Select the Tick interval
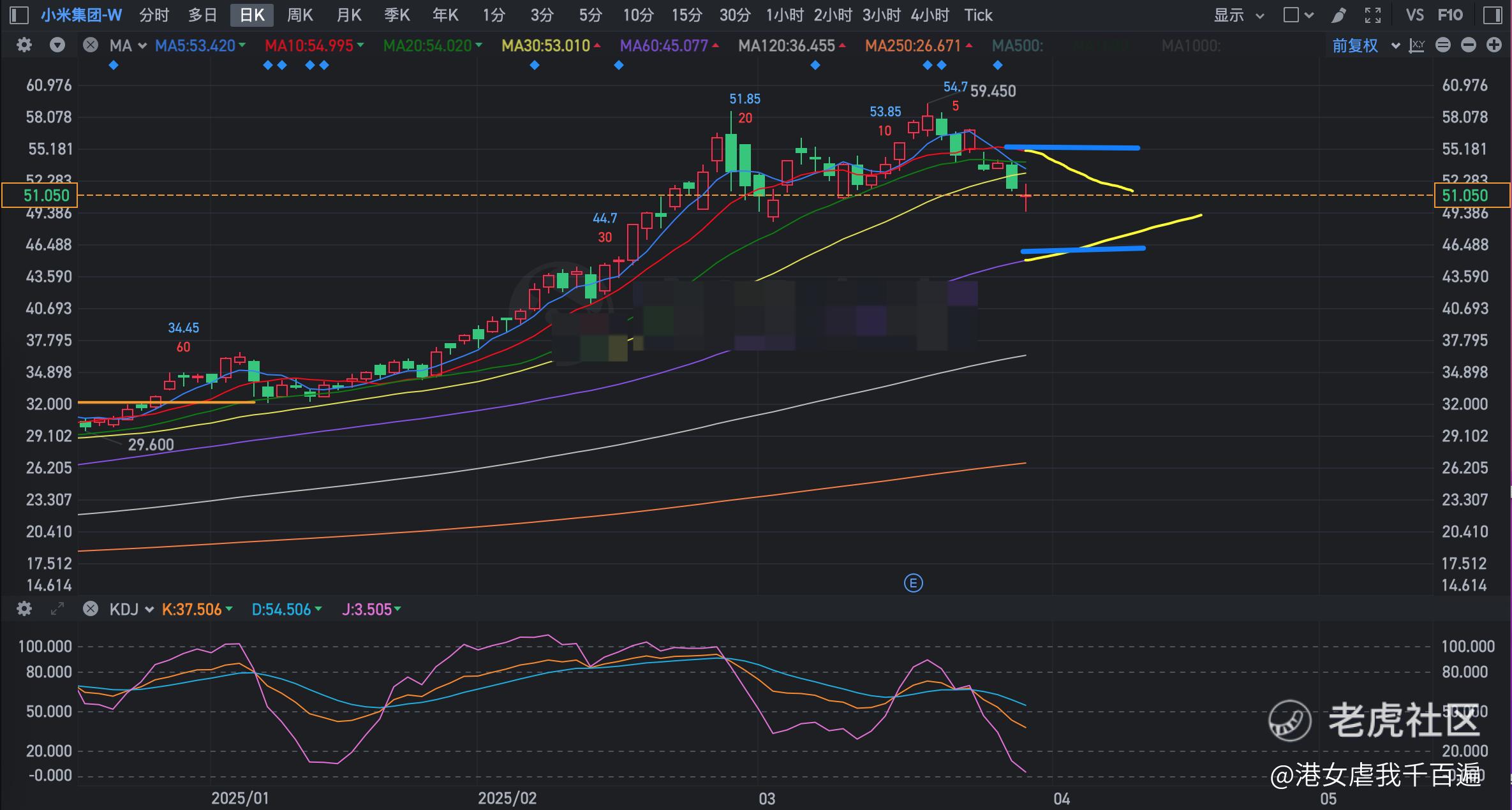The height and width of the screenshot is (810, 1512). (978, 15)
